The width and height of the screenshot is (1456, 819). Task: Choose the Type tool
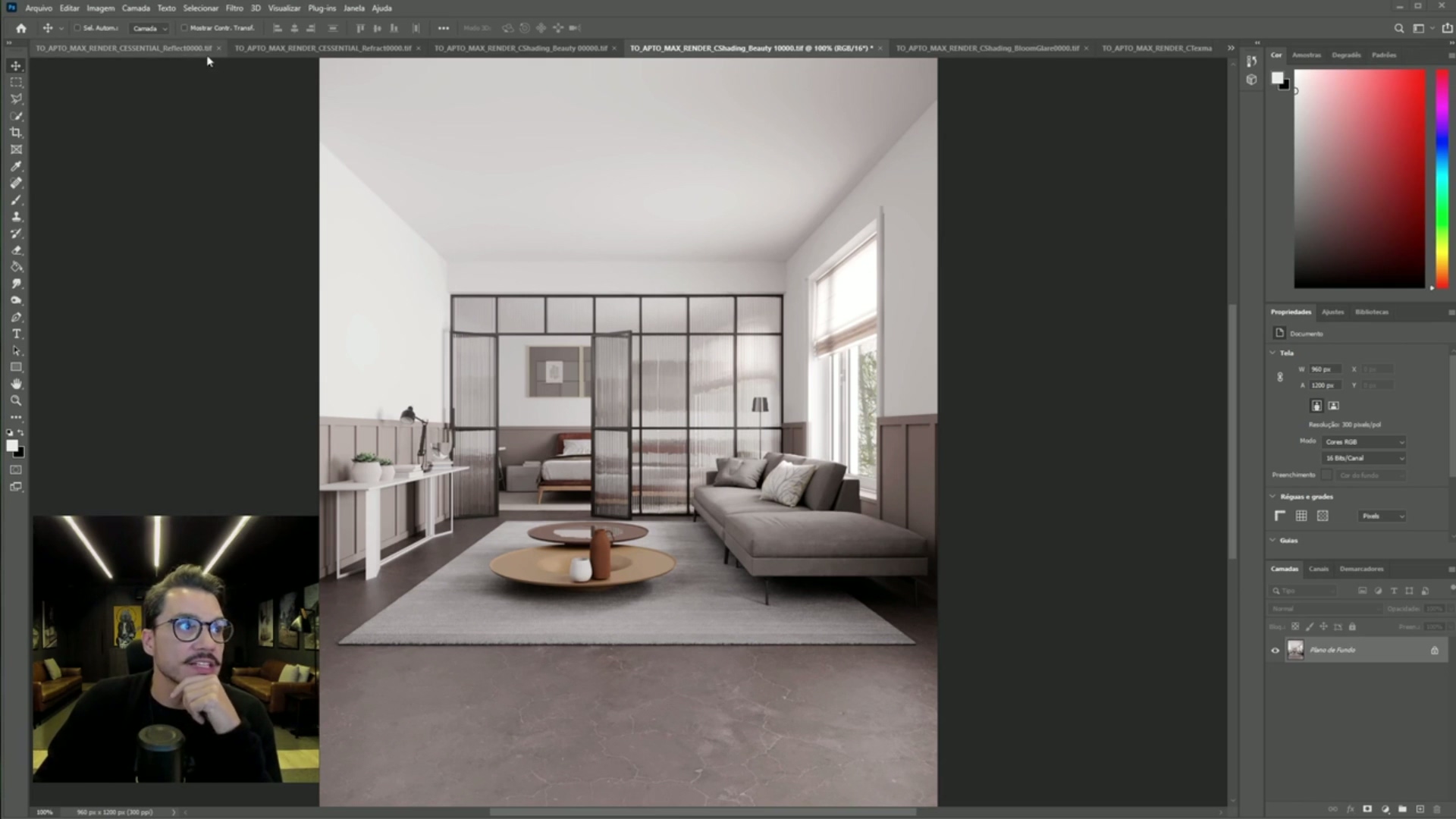coord(16,334)
